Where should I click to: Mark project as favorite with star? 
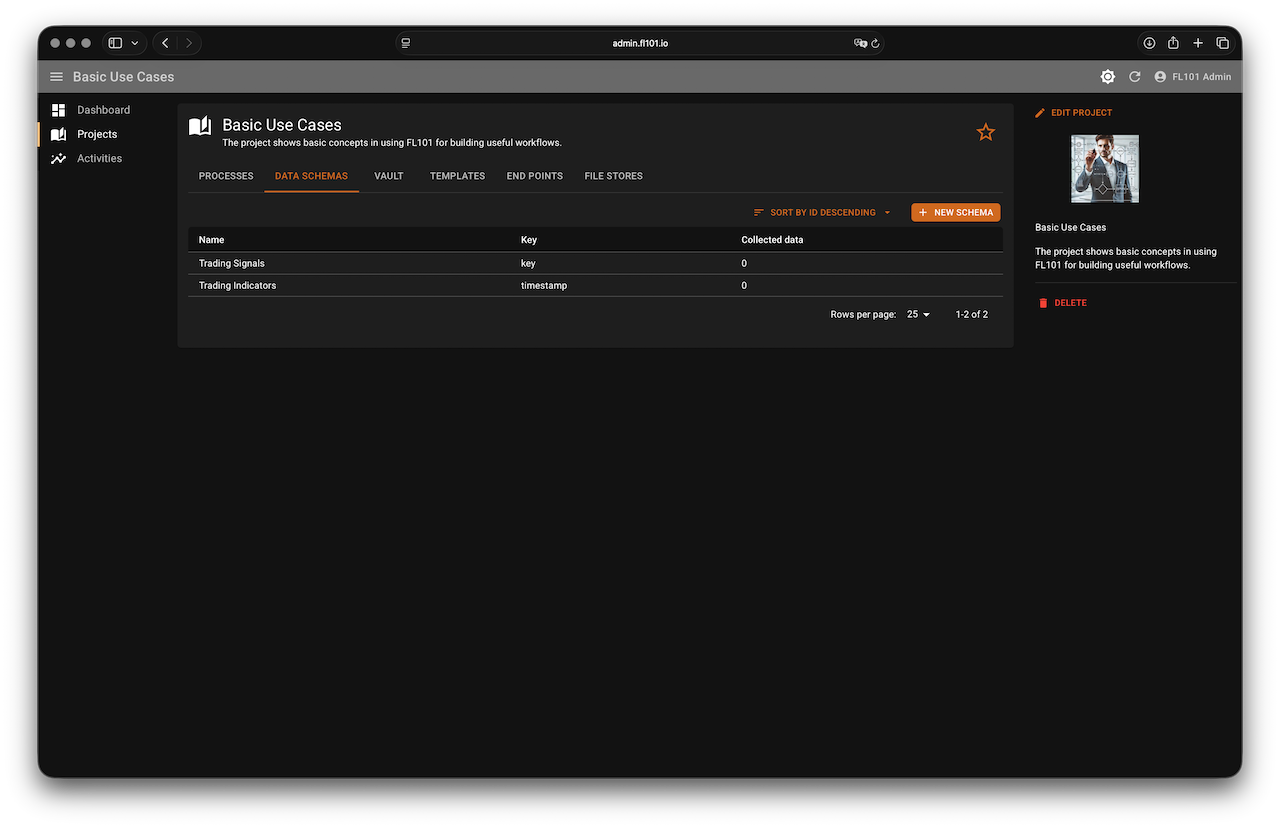[985, 132]
